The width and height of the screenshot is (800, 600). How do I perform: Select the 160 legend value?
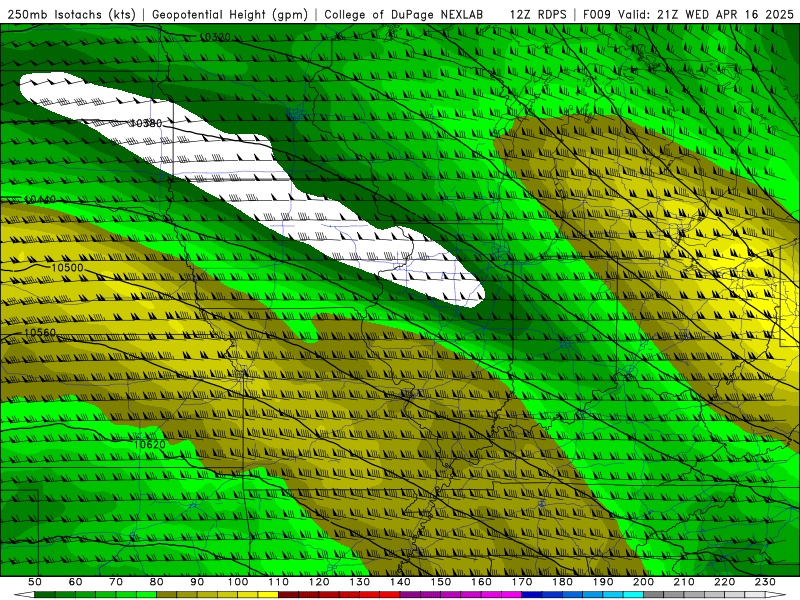(481, 582)
